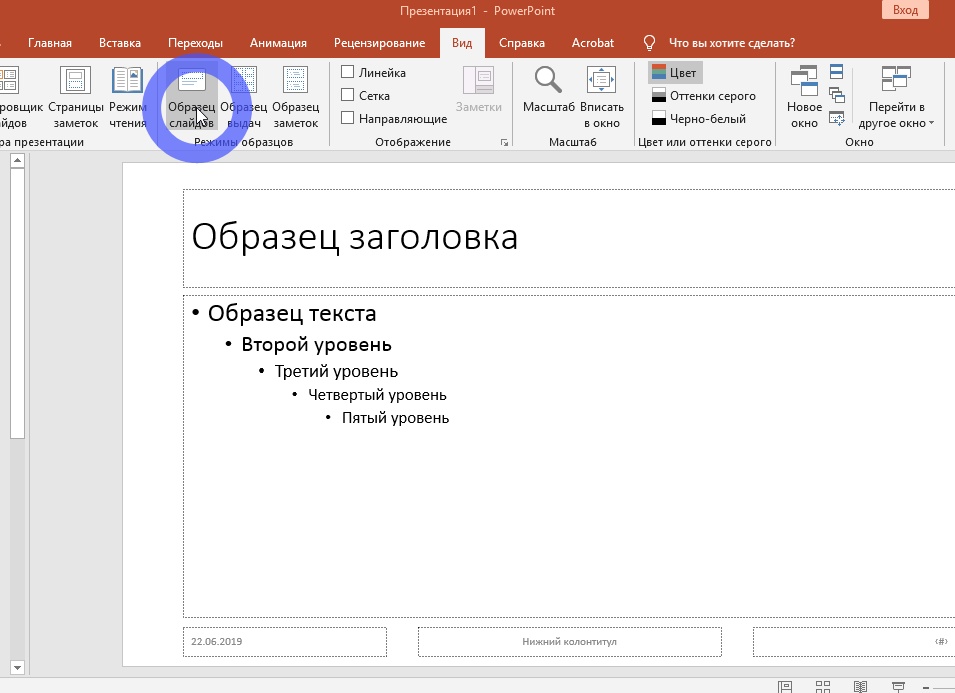Open the Show (Отображение) group dialog launcher
This screenshot has width=955, height=693.
click(504, 142)
